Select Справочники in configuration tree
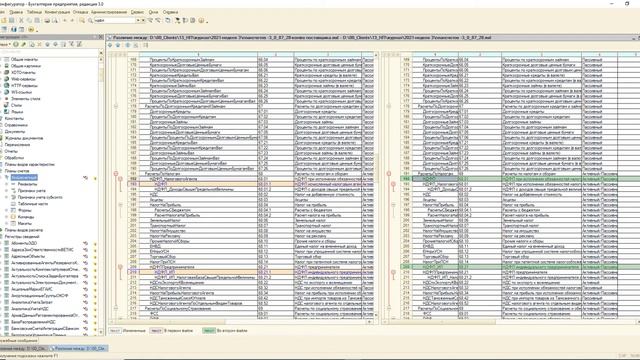The image size is (640, 360). pos(16,125)
